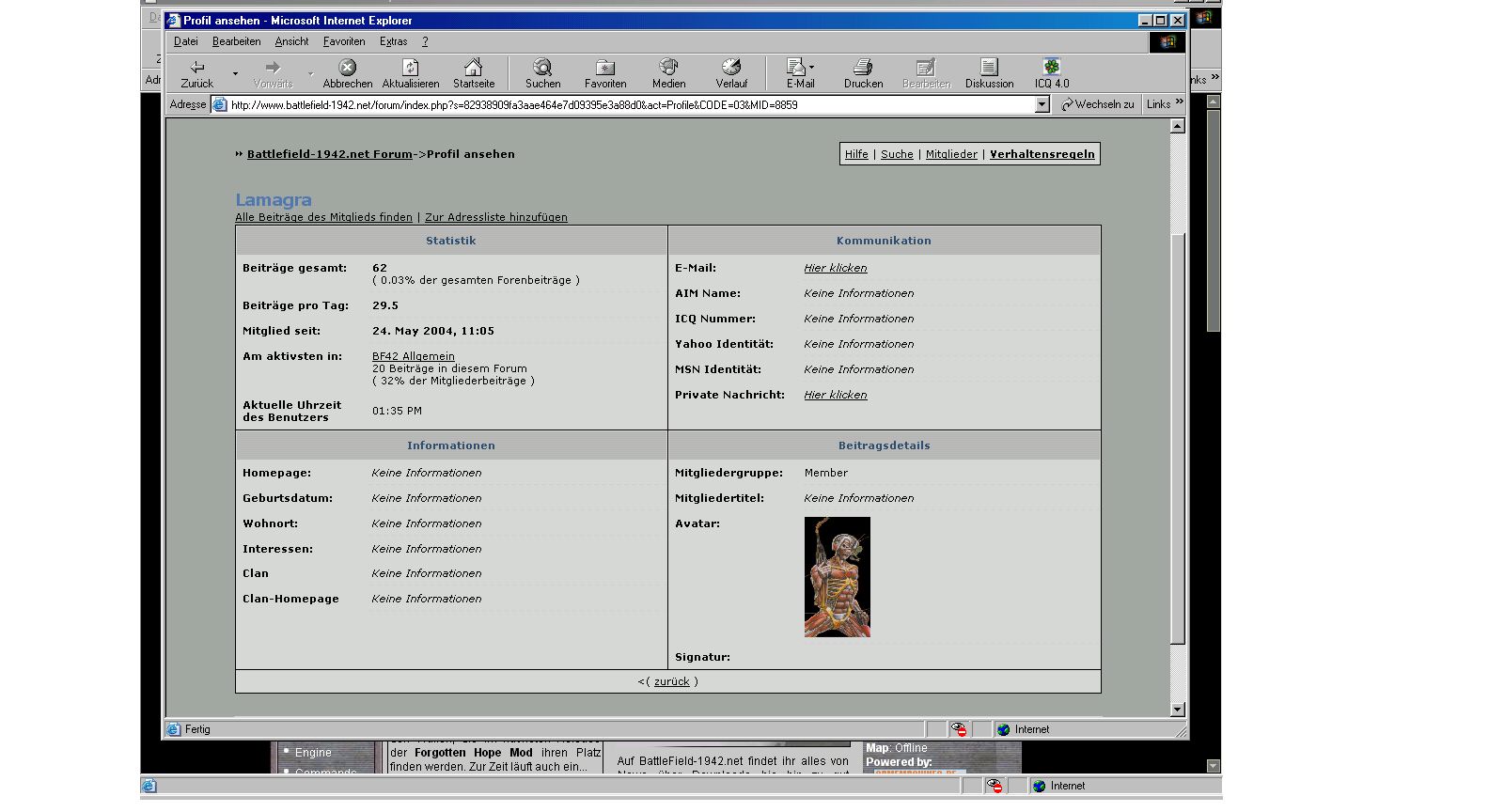
Task: Click the 24. May 2004, 11:05 join date
Action: click(x=432, y=331)
